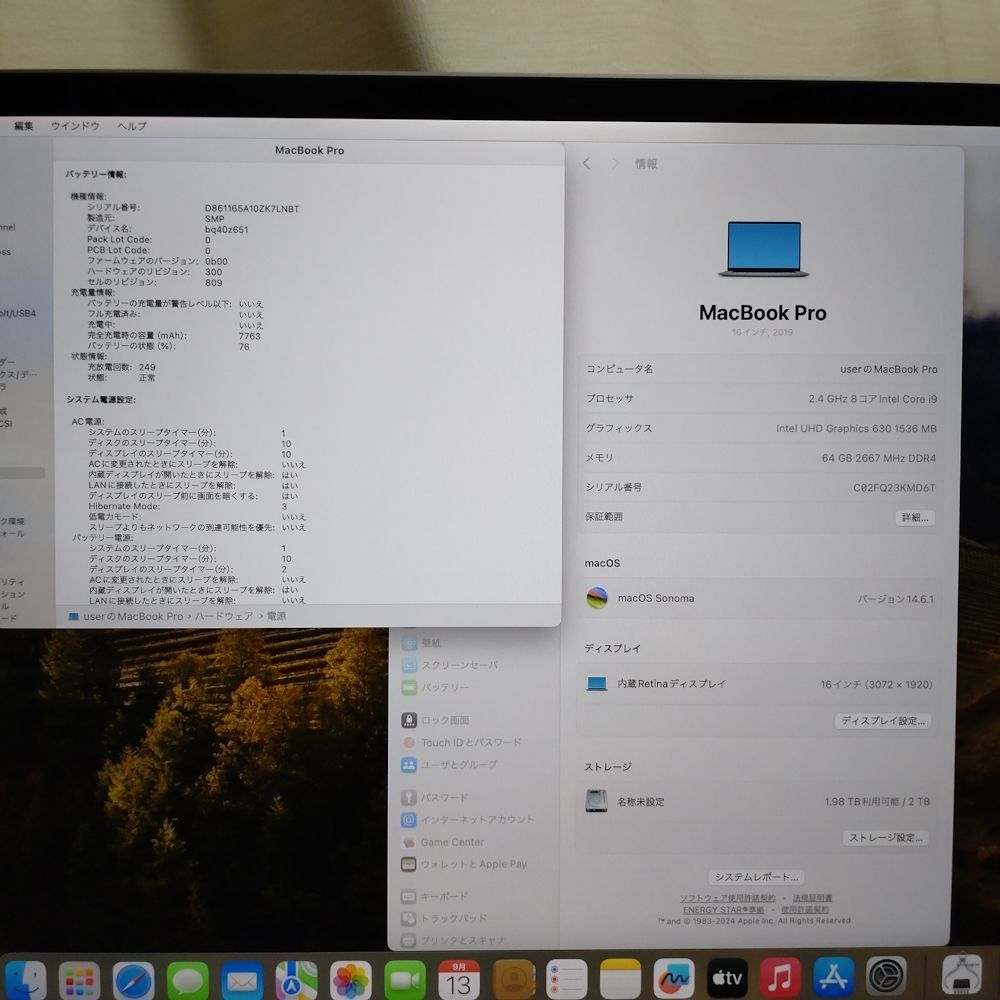Image resolution: width=1000 pixels, height=1000 pixels.
Task: Follow the ENERGY STAR準拠 link
Action: point(723,909)
